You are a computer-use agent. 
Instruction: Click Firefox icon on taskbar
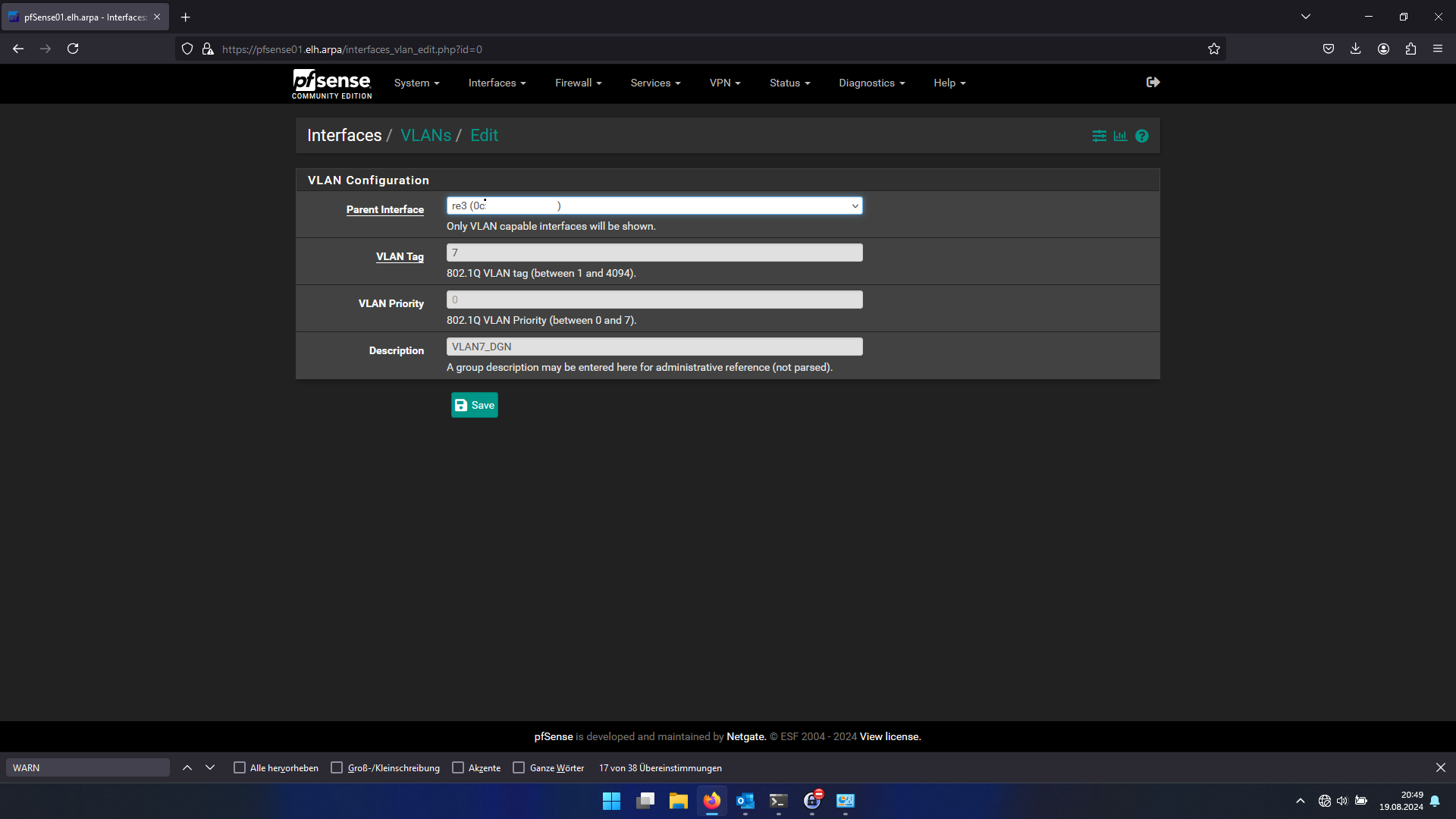tap(711, 801)
